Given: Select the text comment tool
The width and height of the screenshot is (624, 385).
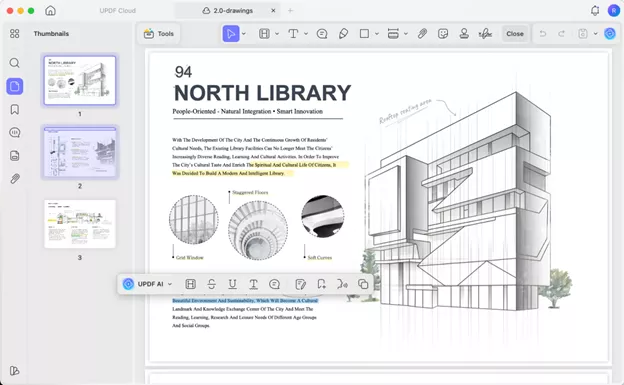Looking at the screenshot, I should [293, 34].
